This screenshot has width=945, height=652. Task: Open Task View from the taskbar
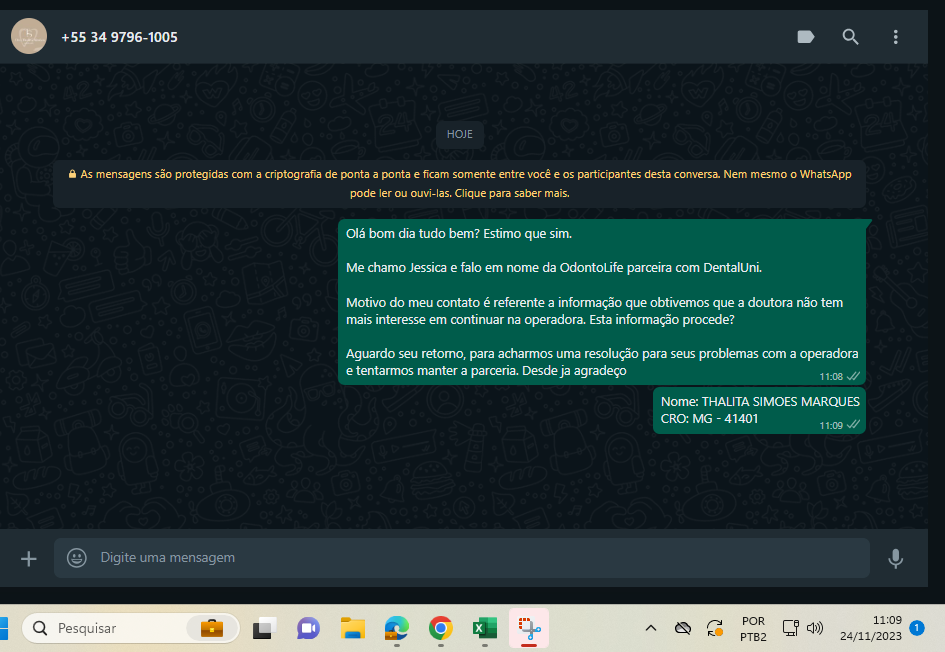tap(263, 628)
